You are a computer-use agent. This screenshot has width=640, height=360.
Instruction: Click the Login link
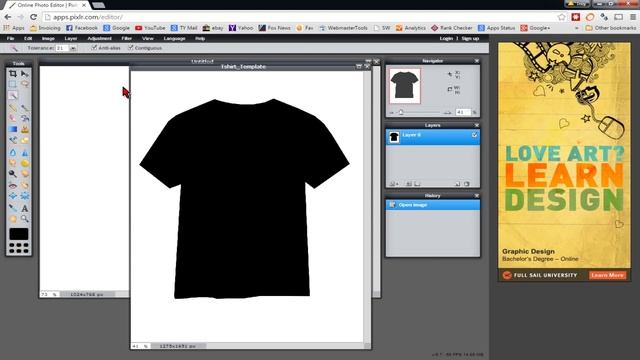(x=446, y=38)
